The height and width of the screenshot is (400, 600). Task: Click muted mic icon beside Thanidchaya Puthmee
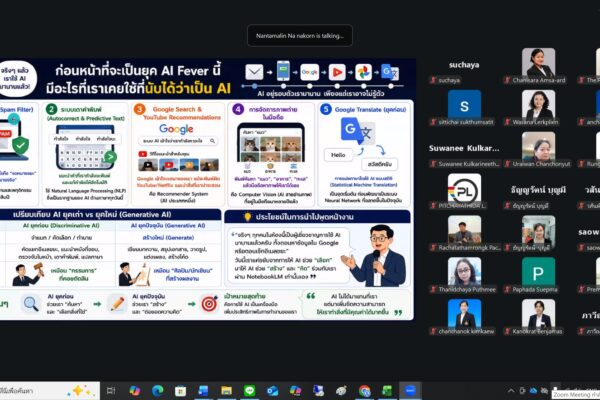point(433,289)
